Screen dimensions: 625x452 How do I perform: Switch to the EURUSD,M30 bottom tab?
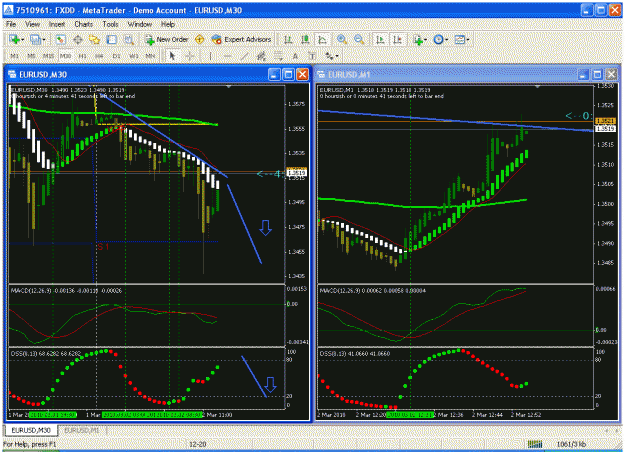31,430
